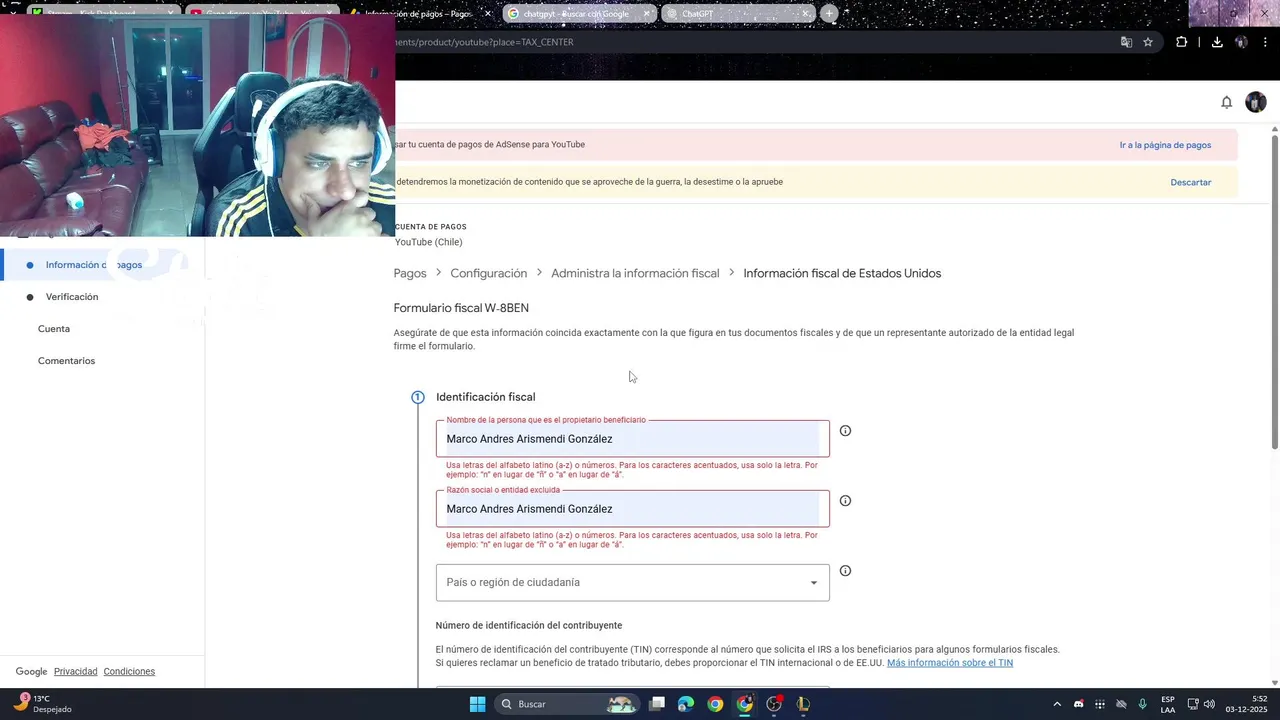Select Verificación in the sidebar
This screenshot has height=720, width=1280.
tap(72, 297)
